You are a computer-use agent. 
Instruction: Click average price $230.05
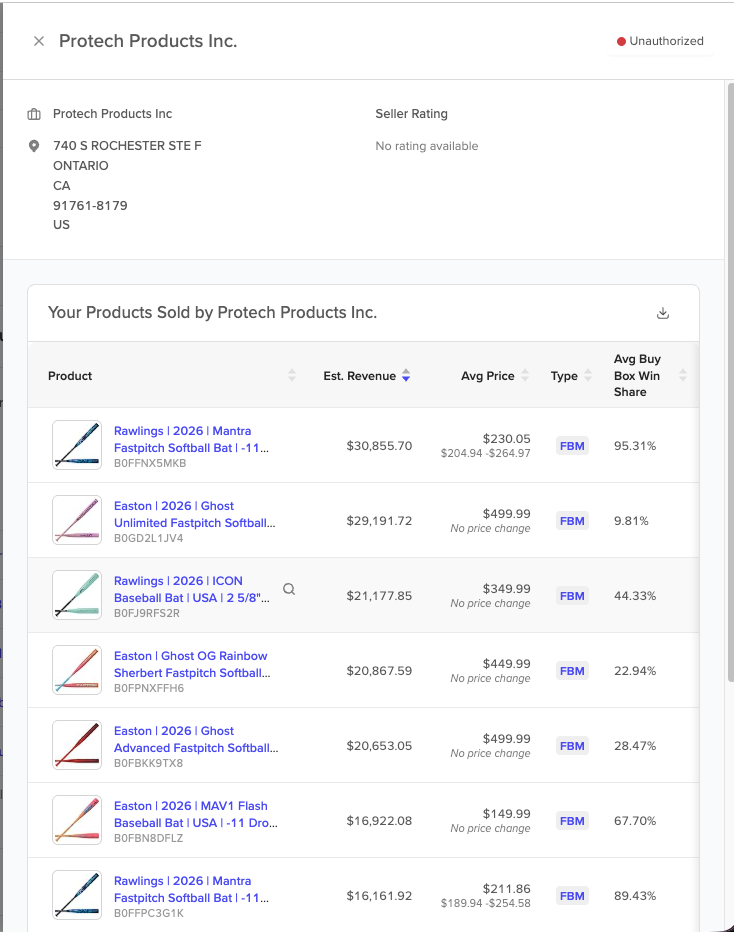point(506,439)
